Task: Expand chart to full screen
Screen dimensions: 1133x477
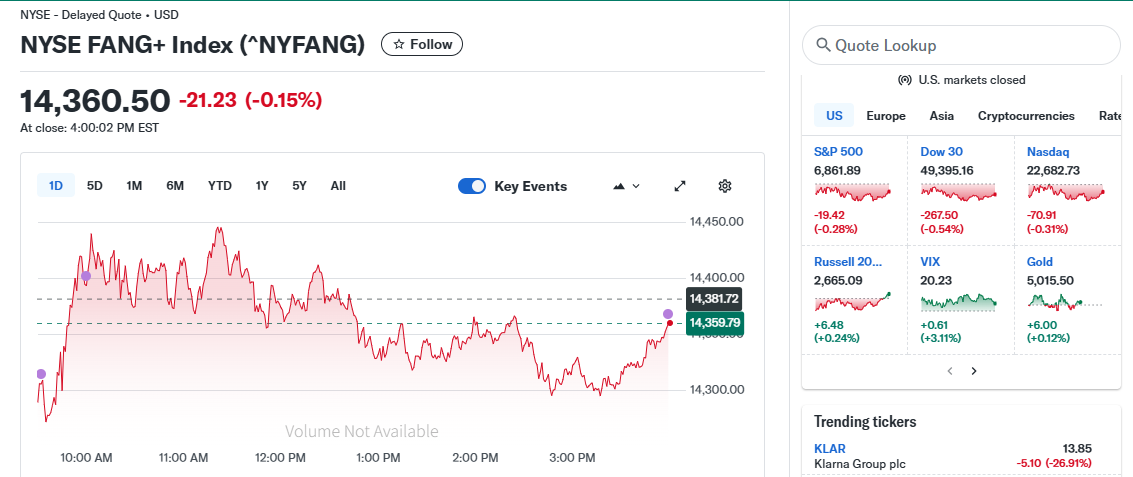Action: pyautogui.click(x=680, y=186)
